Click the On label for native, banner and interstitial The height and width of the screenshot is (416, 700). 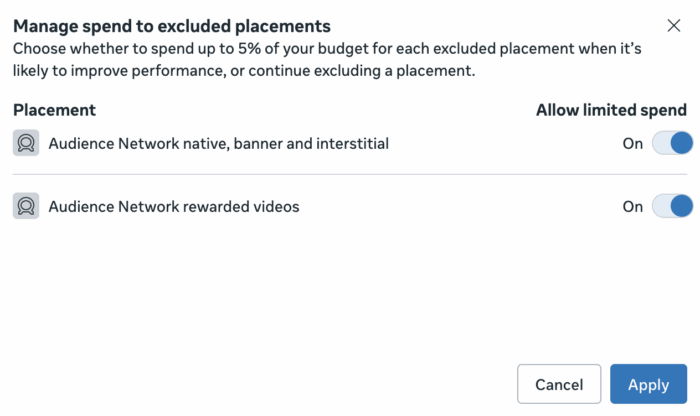click(632, 143)
